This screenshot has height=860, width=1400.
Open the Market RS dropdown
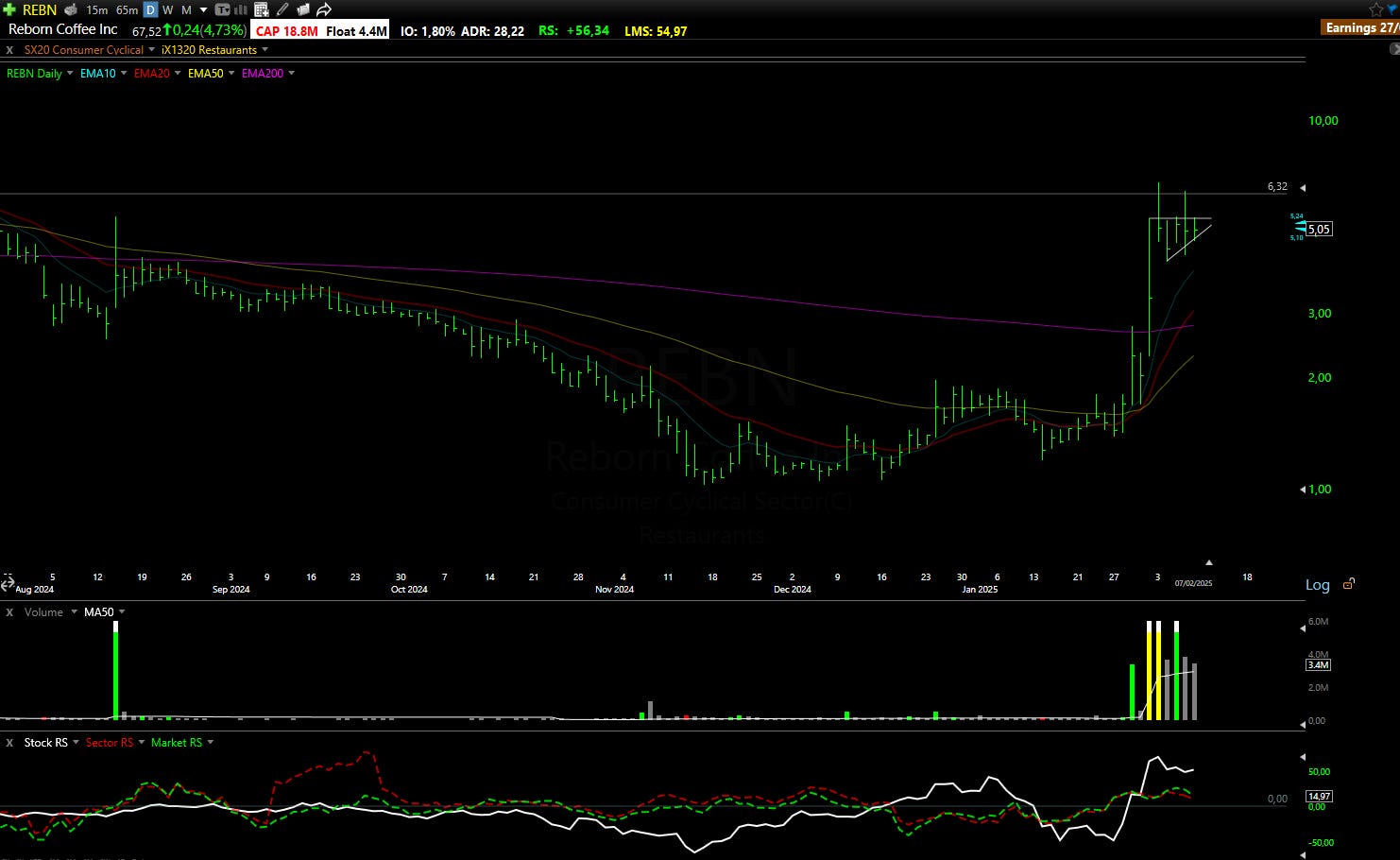210,743
